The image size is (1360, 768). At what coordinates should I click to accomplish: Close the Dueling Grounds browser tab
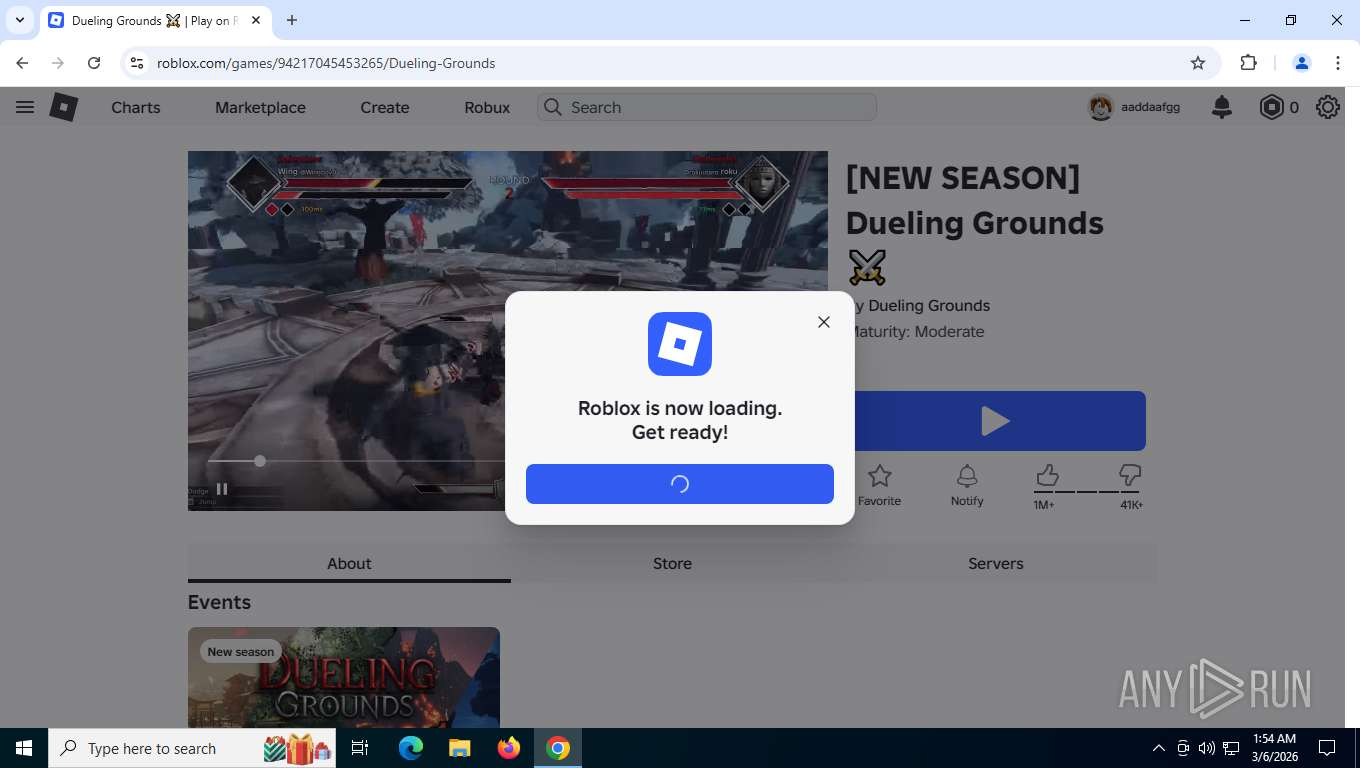[256, 20]
